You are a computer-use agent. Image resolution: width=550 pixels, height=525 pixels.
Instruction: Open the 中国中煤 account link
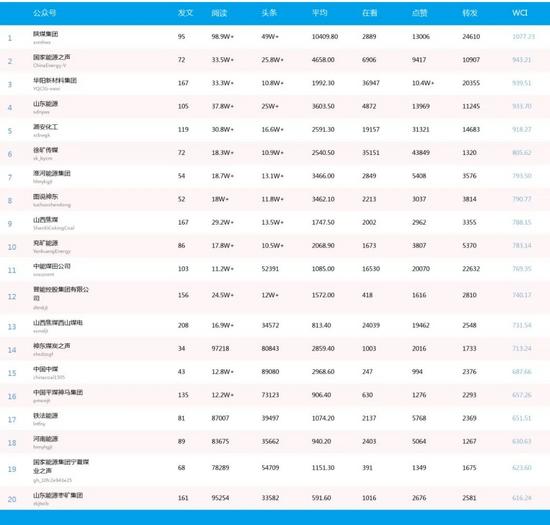pos(45,369)
